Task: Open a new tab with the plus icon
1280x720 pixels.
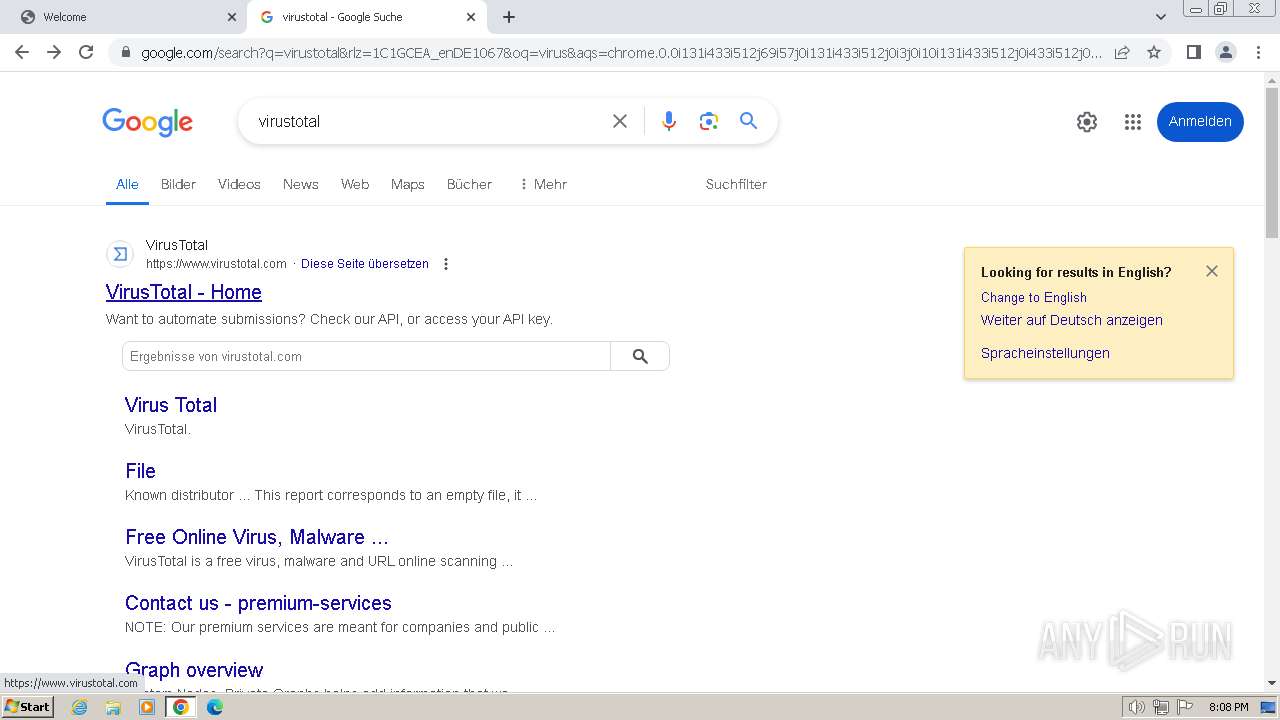Action: [509, 17]
